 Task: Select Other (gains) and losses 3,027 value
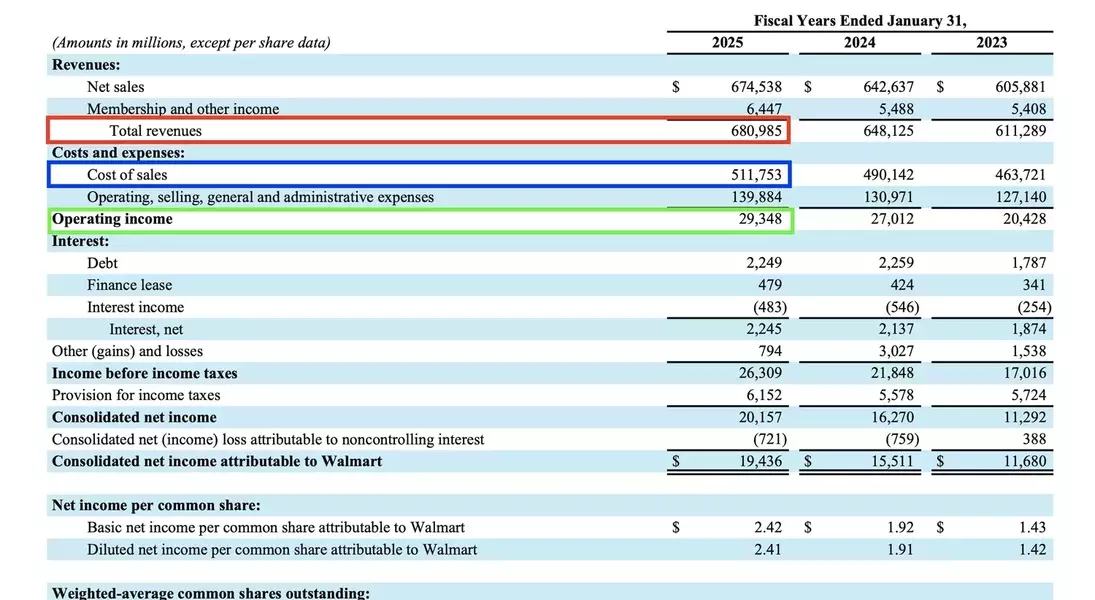[896, 351]
